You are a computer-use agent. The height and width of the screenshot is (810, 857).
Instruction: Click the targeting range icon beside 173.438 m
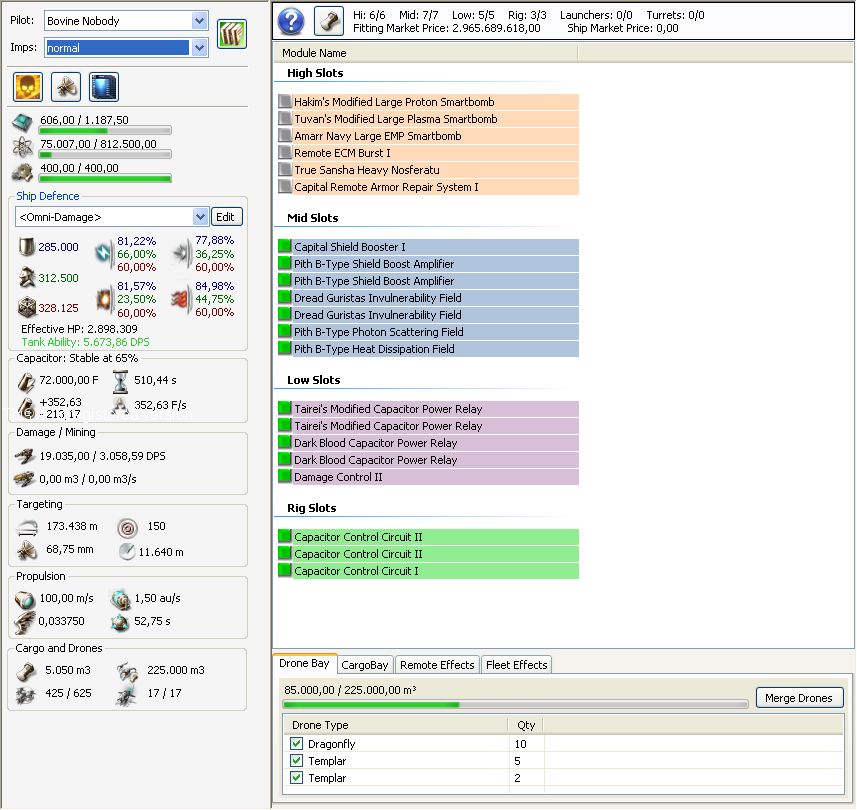tap(27, 527)
